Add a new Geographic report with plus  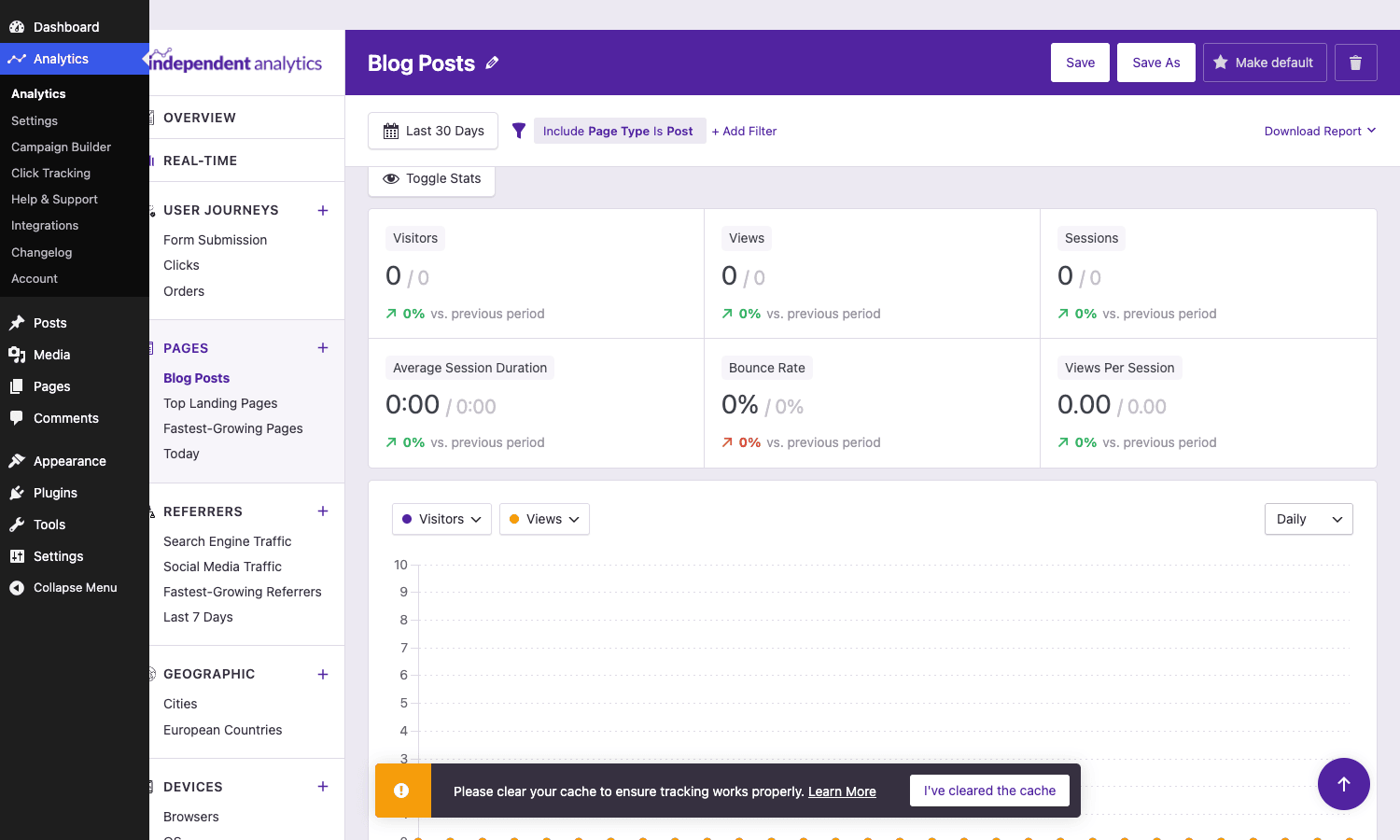click(x=323, y=674)
